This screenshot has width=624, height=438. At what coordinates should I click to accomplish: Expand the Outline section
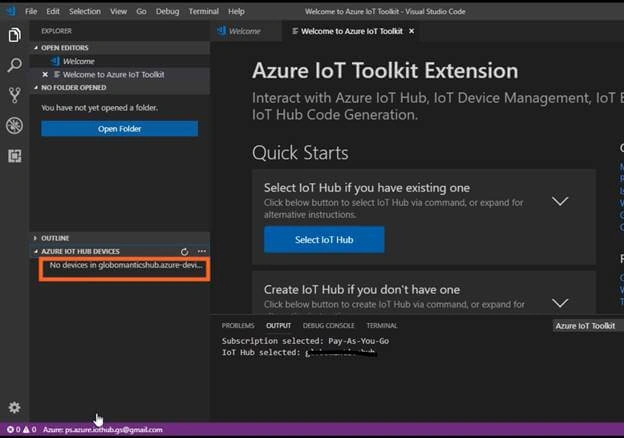(120, 238)
